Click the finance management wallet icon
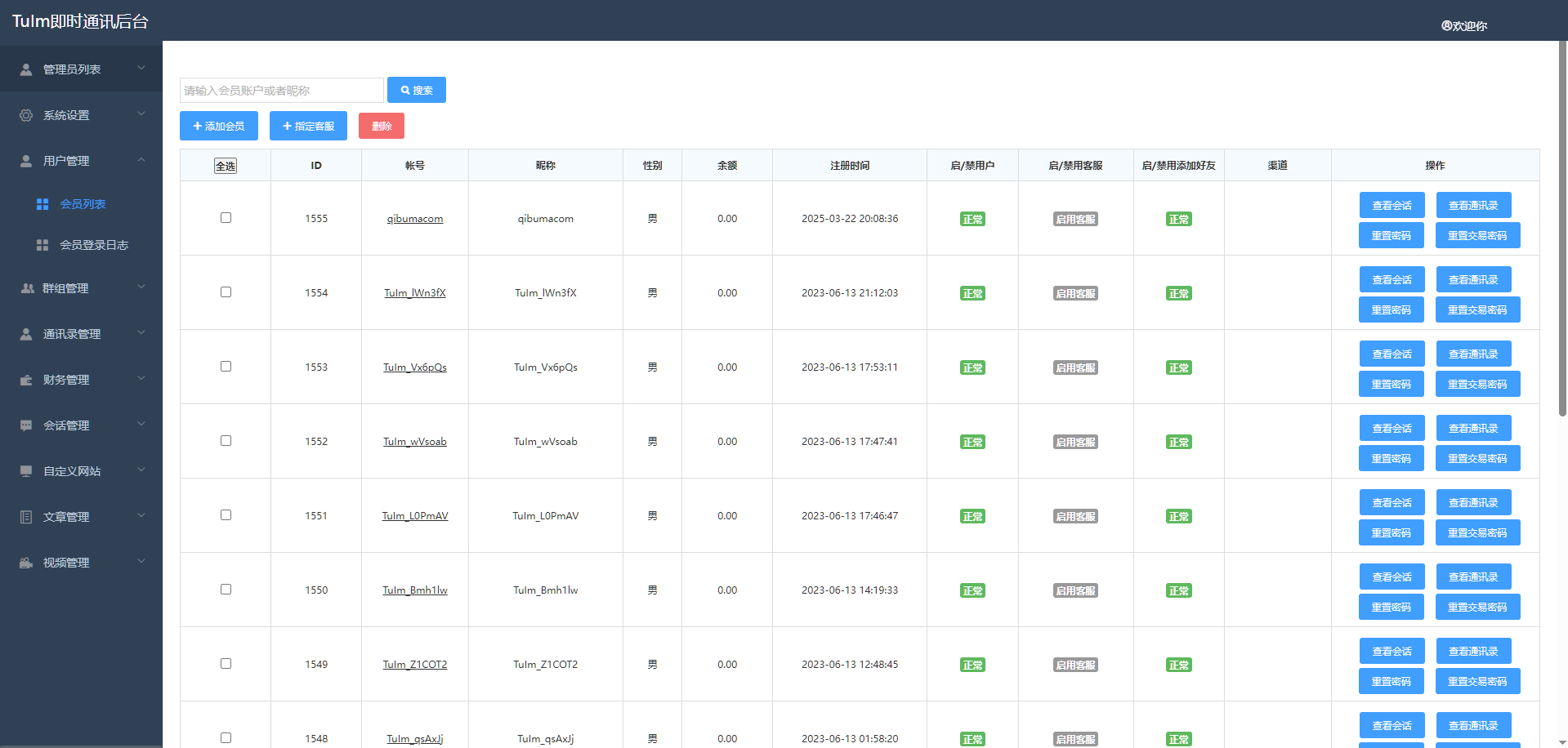The height and width of the screenshot is (748, 1568). 26,380
